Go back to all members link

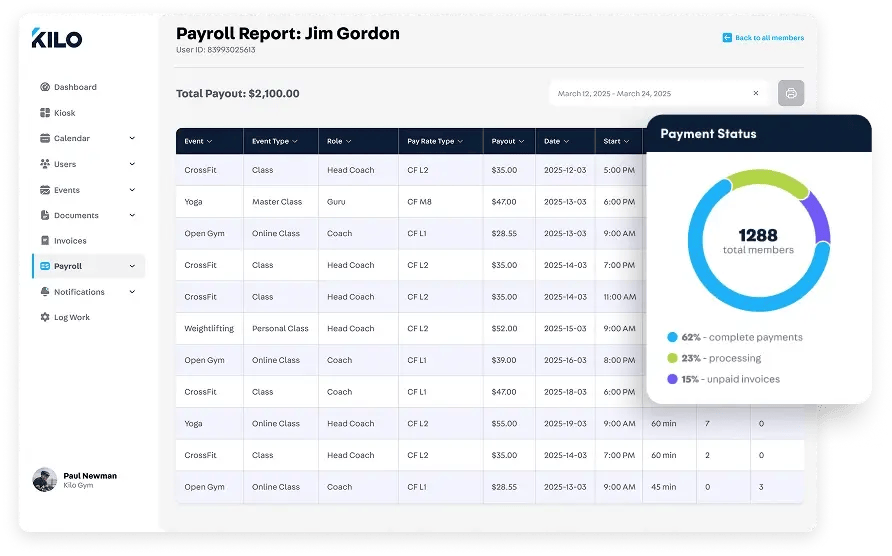[763, 38]
